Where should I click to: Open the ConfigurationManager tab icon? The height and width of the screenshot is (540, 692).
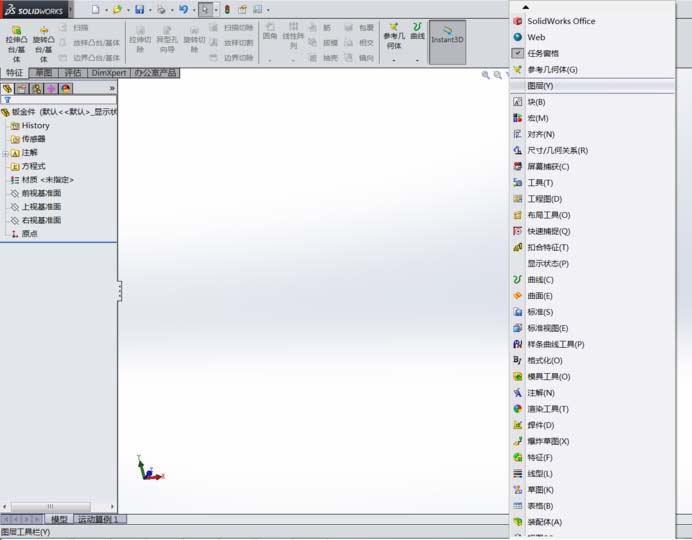click(x=37, y=89)
